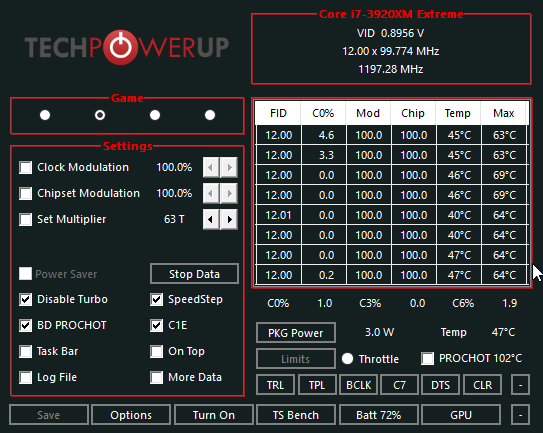
Task: Click the TechPowerUp power logo icon
Action: tap(121, 47)
